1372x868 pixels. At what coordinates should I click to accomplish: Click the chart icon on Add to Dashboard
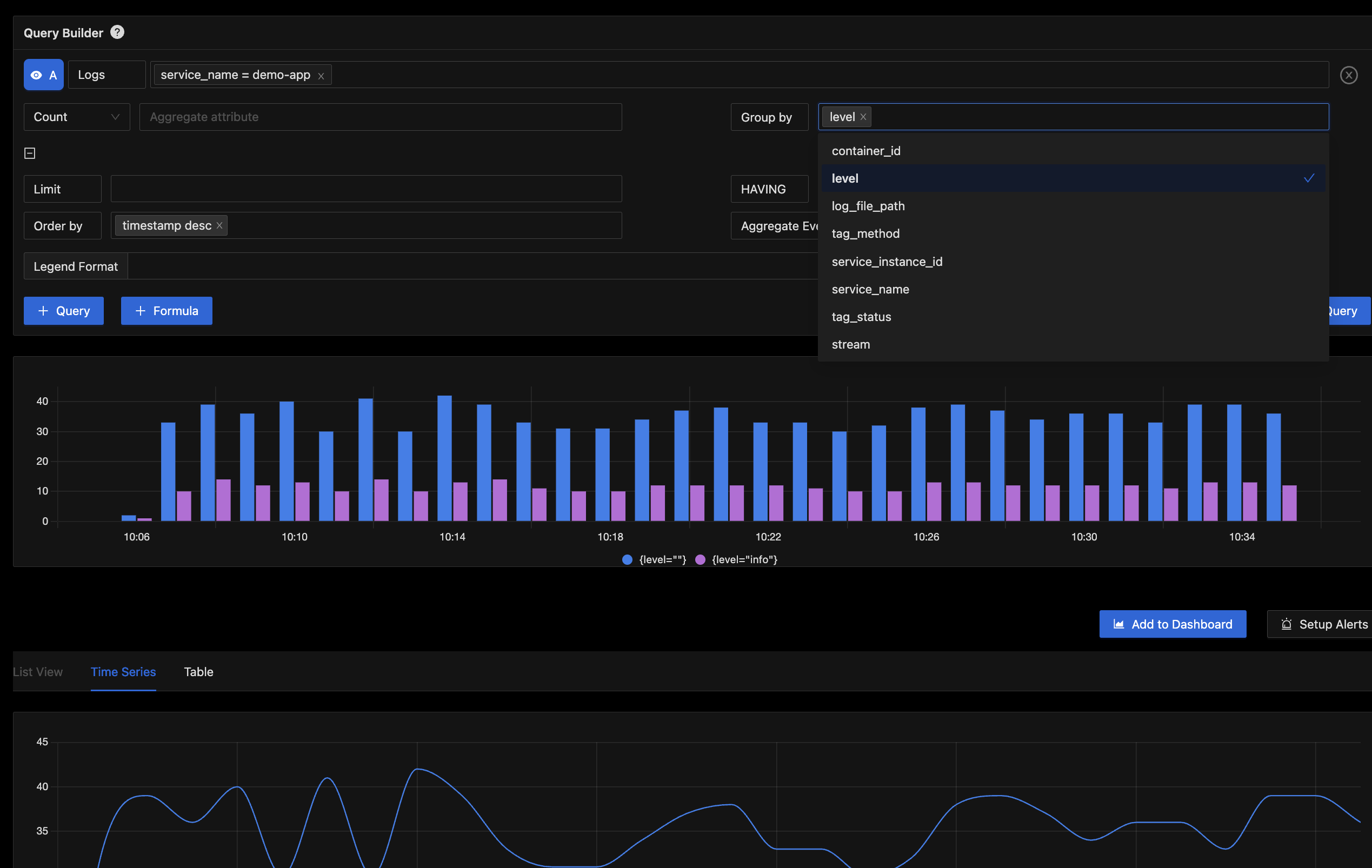[x=1118, y=624]
